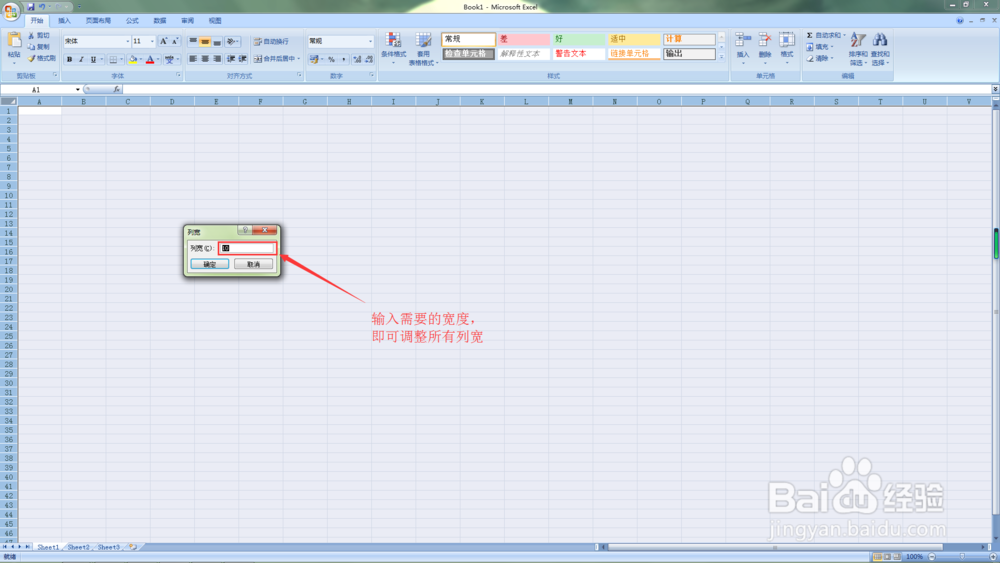The image size is (1000, 563).
Task: Select the 警告文本 cell style
Action: click(578, 54)
